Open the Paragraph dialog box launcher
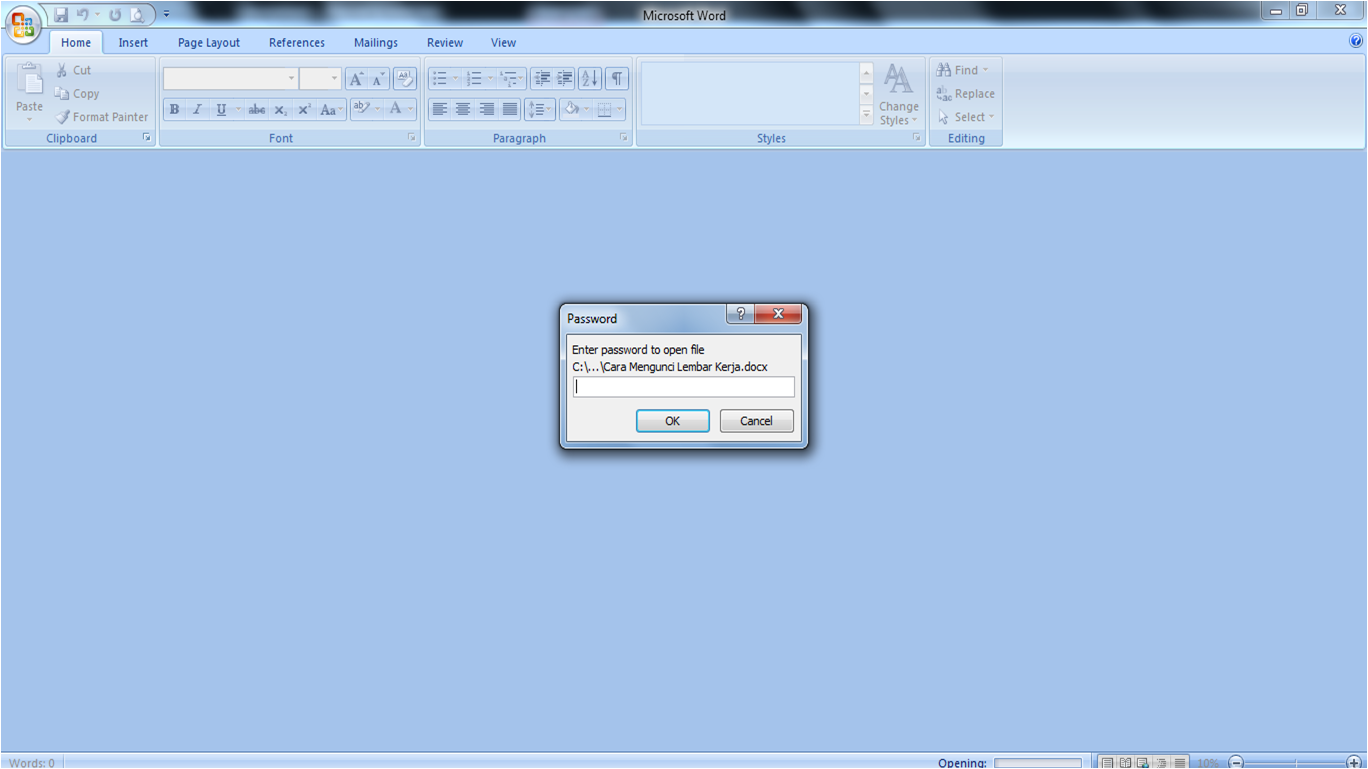 tap(624, 138)
